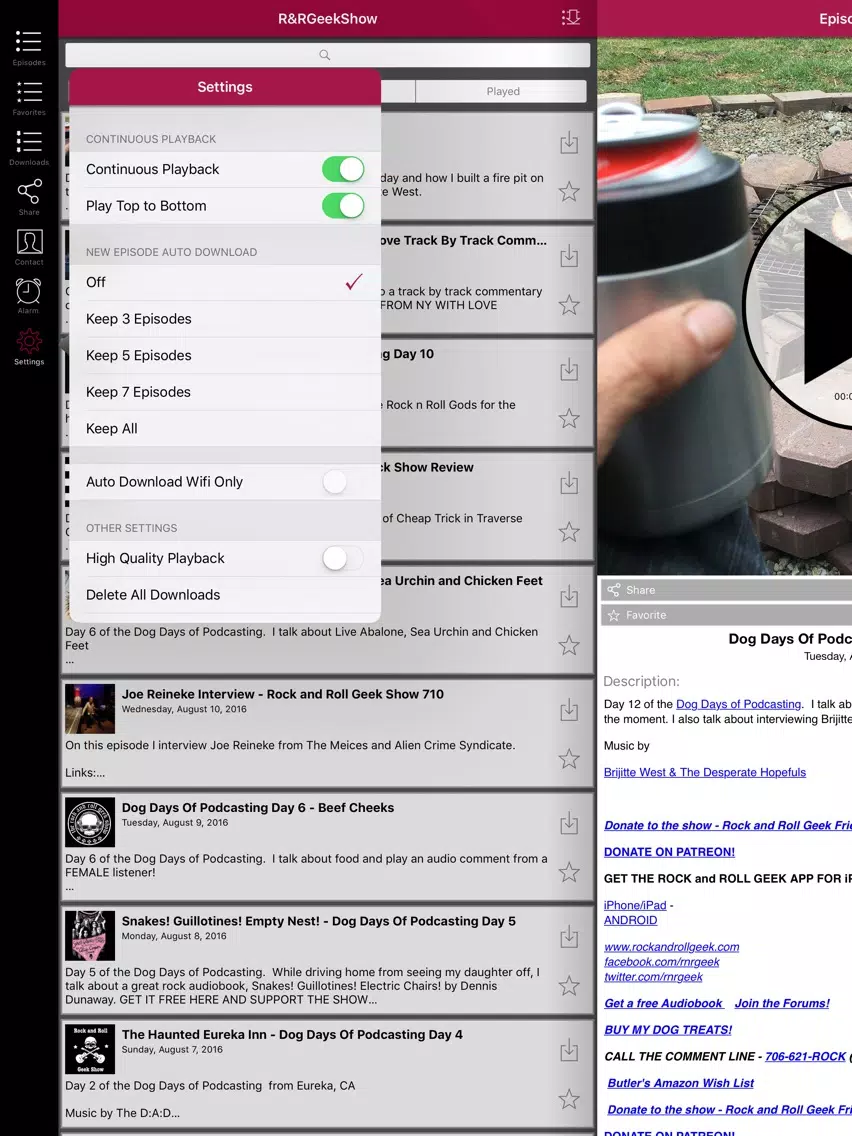Image resolution: width=852 pixels, height=1136 pixels.
Task: Star the Sea Urchin and Chicken Feet episode
Action: 569,646
